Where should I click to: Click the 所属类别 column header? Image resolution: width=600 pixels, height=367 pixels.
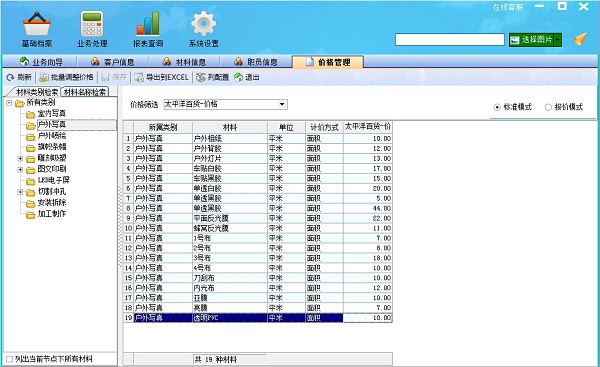point(163,127)
